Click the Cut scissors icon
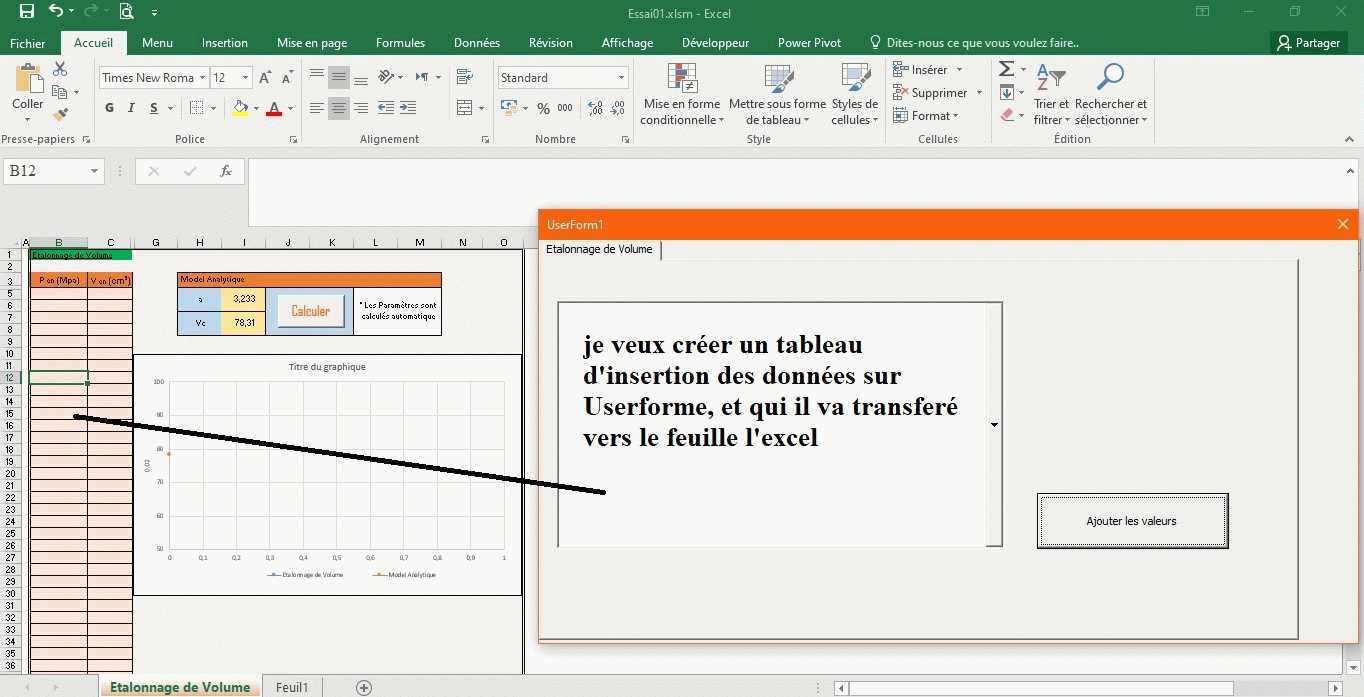Screen dimensions: 1364x697 click(60, 69)
